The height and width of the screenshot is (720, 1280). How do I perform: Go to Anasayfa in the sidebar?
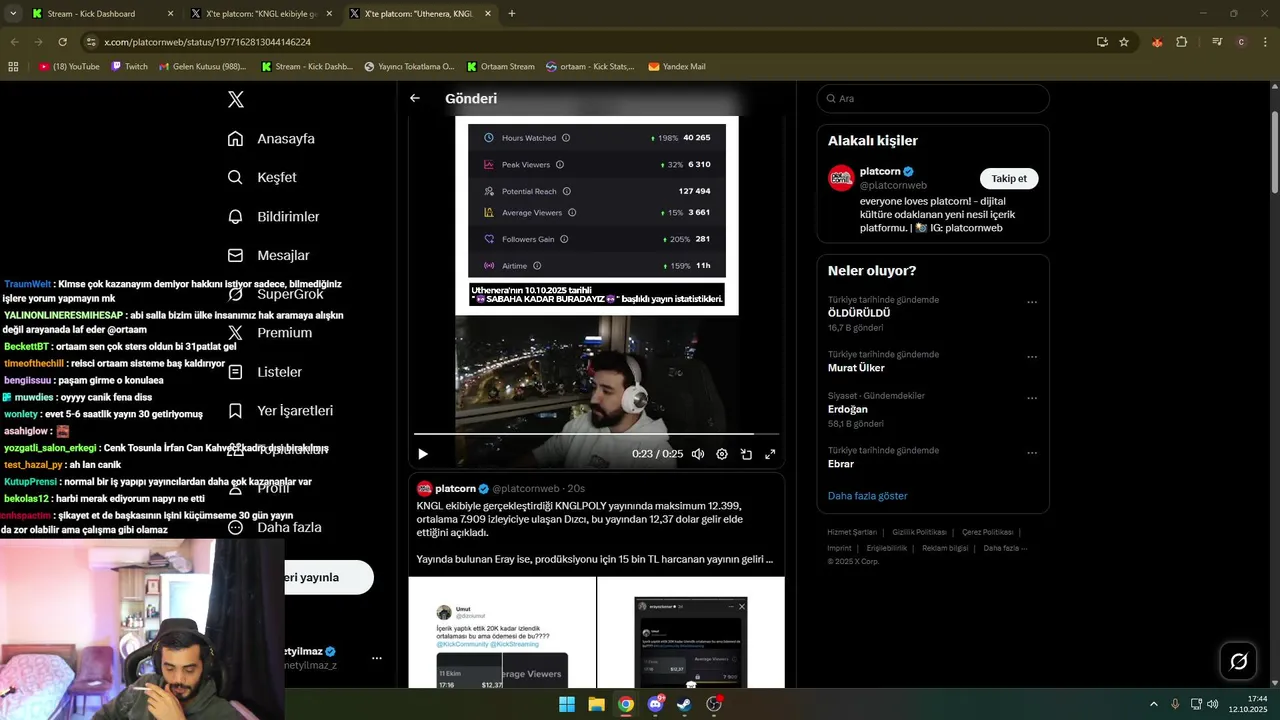[x=271, y=139]
